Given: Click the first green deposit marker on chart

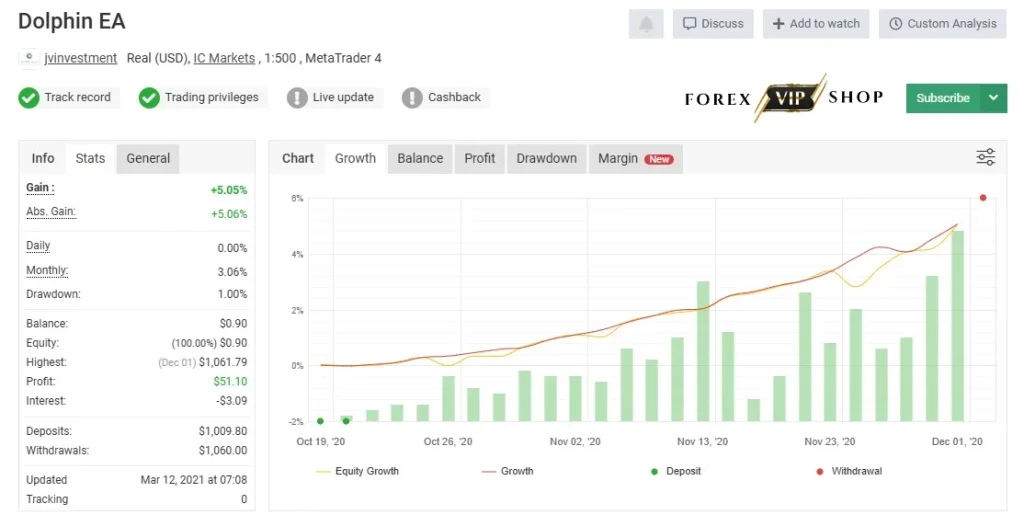Looking at the screenshot, I should [320, 422].
